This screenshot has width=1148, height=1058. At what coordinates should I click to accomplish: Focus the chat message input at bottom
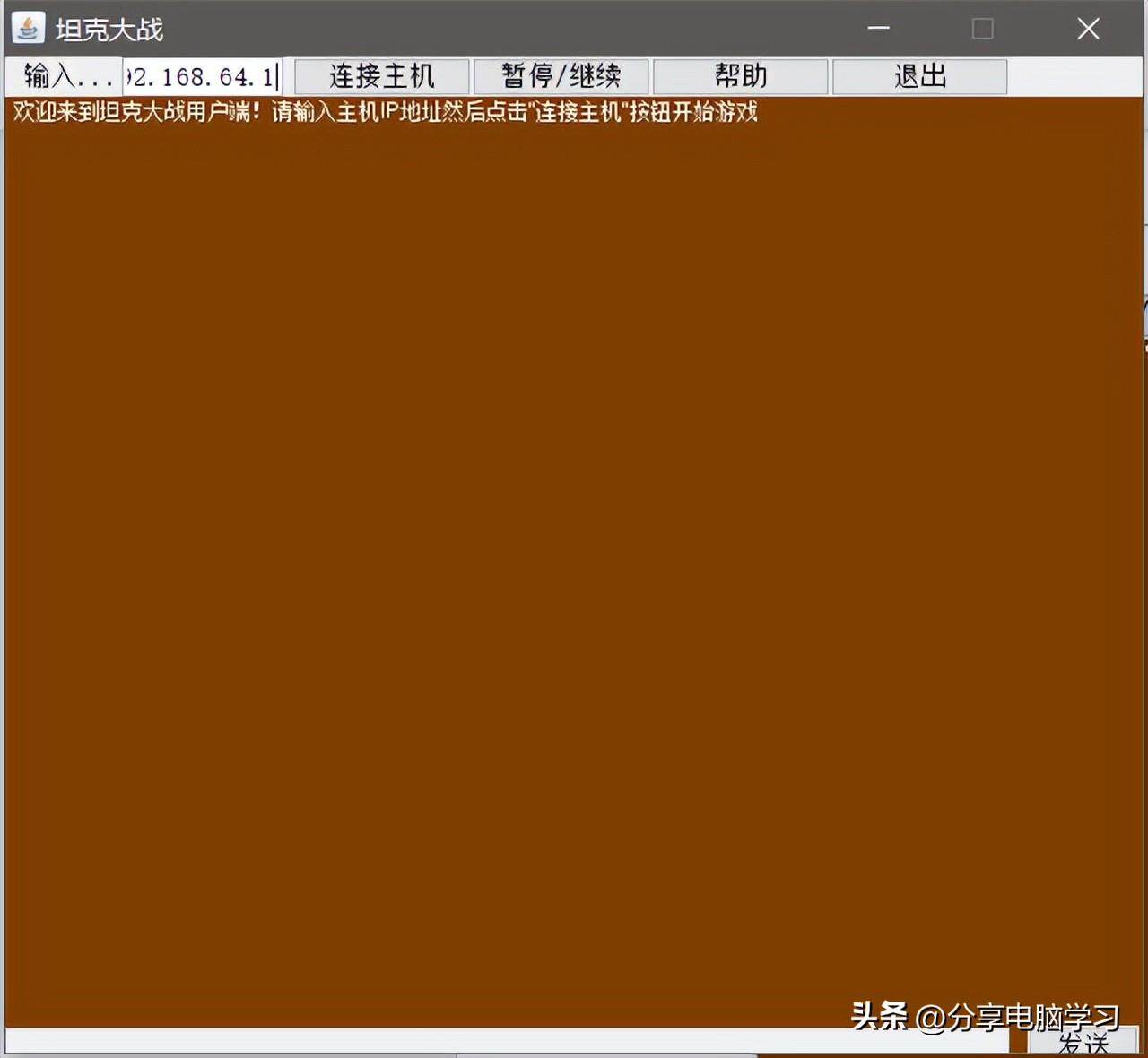click(507, 1042)
